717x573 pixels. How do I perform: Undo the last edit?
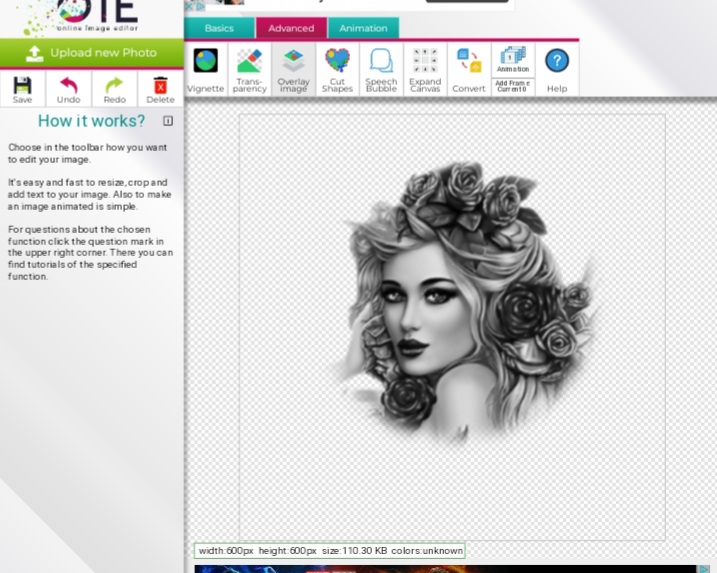68,88
